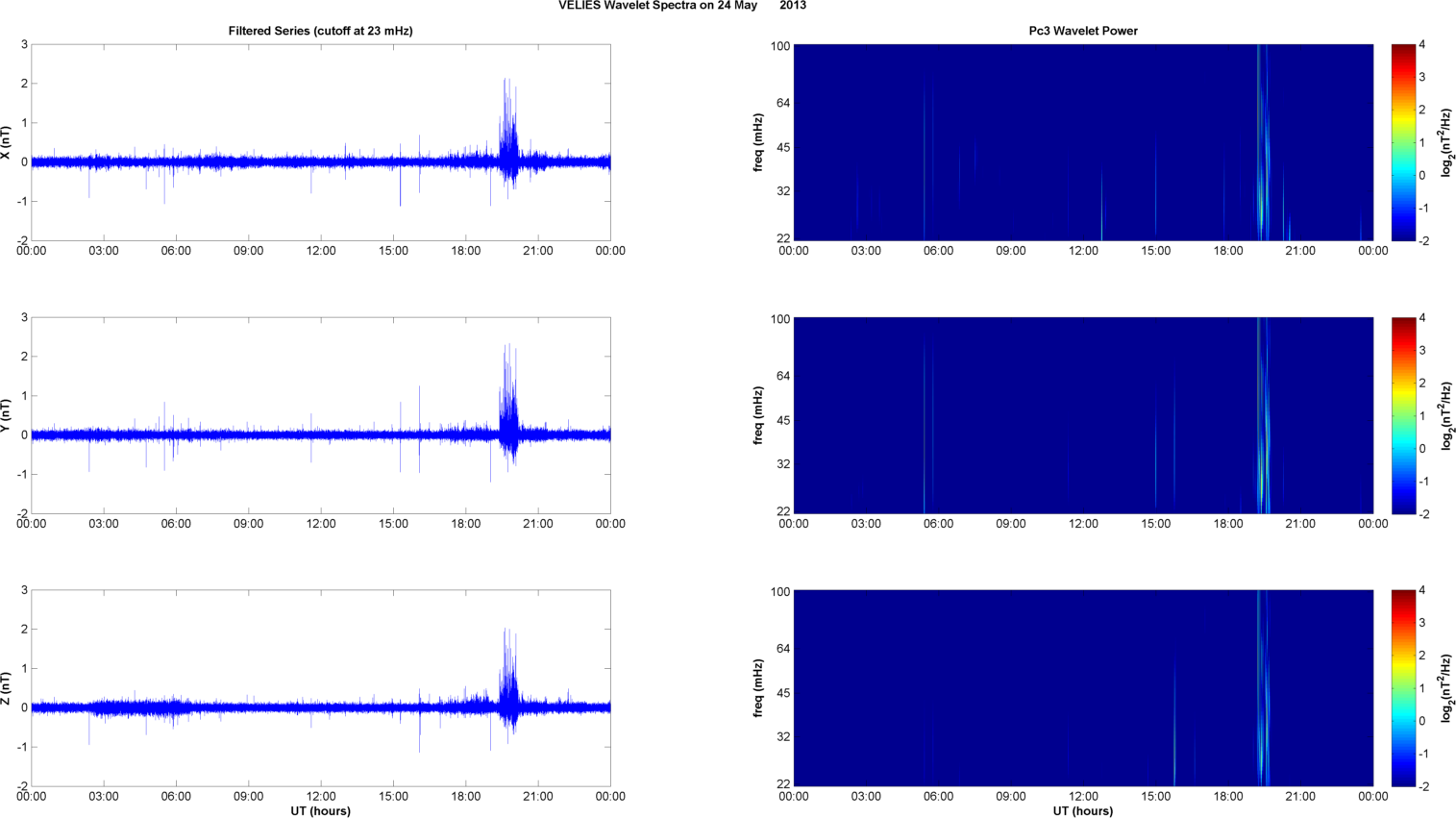
Task: Click the bright power streak in top wavelet plot
Action: [1263, 142]
